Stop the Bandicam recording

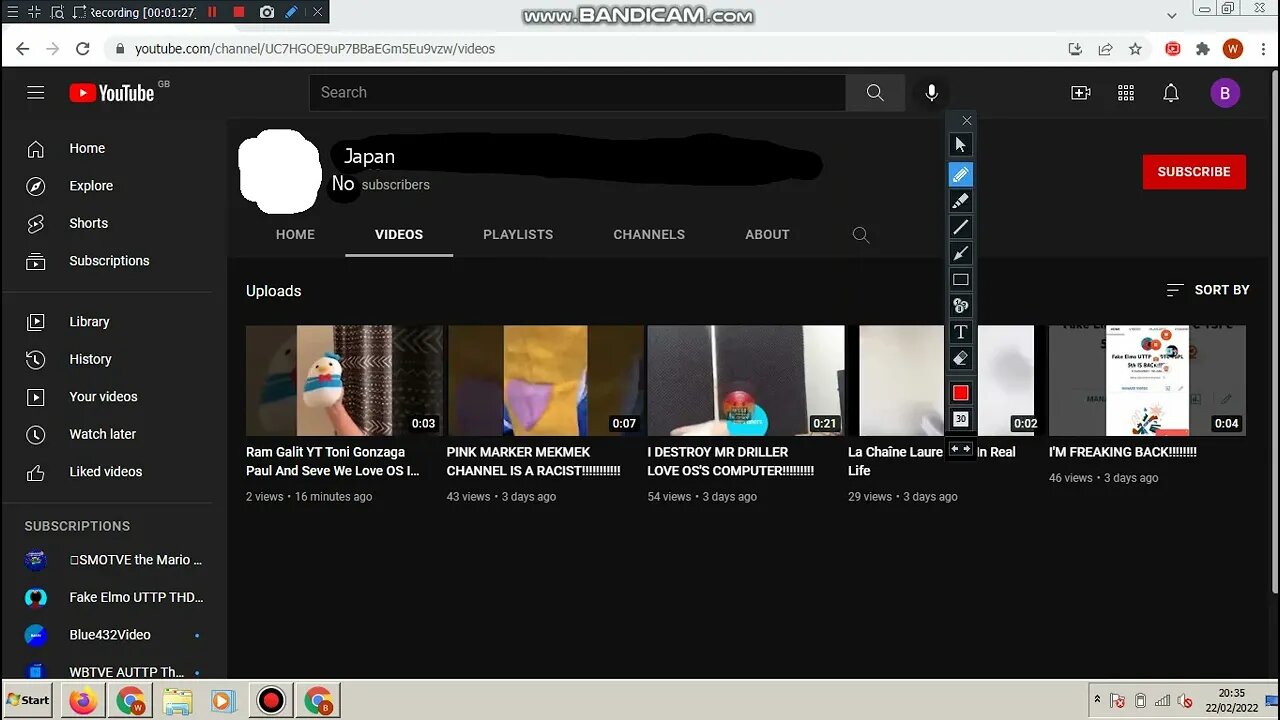point(239,12)
